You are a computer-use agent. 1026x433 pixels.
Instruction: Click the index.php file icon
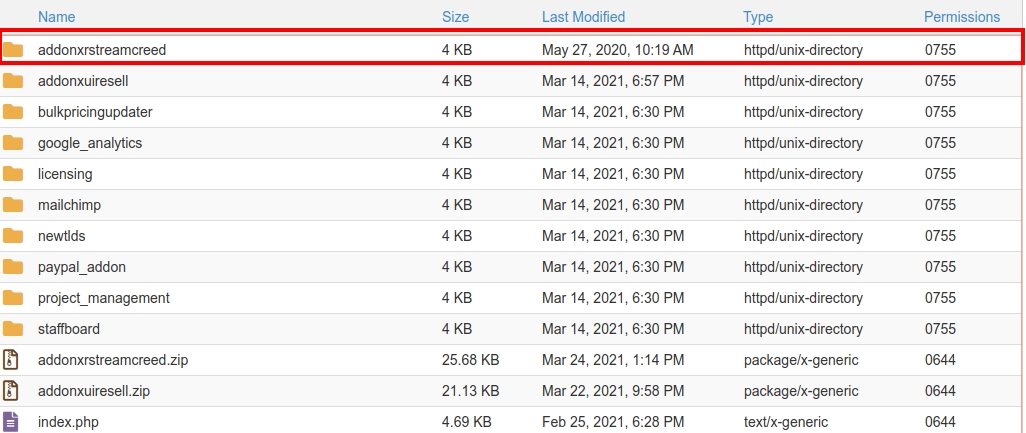tap(12, 422)
